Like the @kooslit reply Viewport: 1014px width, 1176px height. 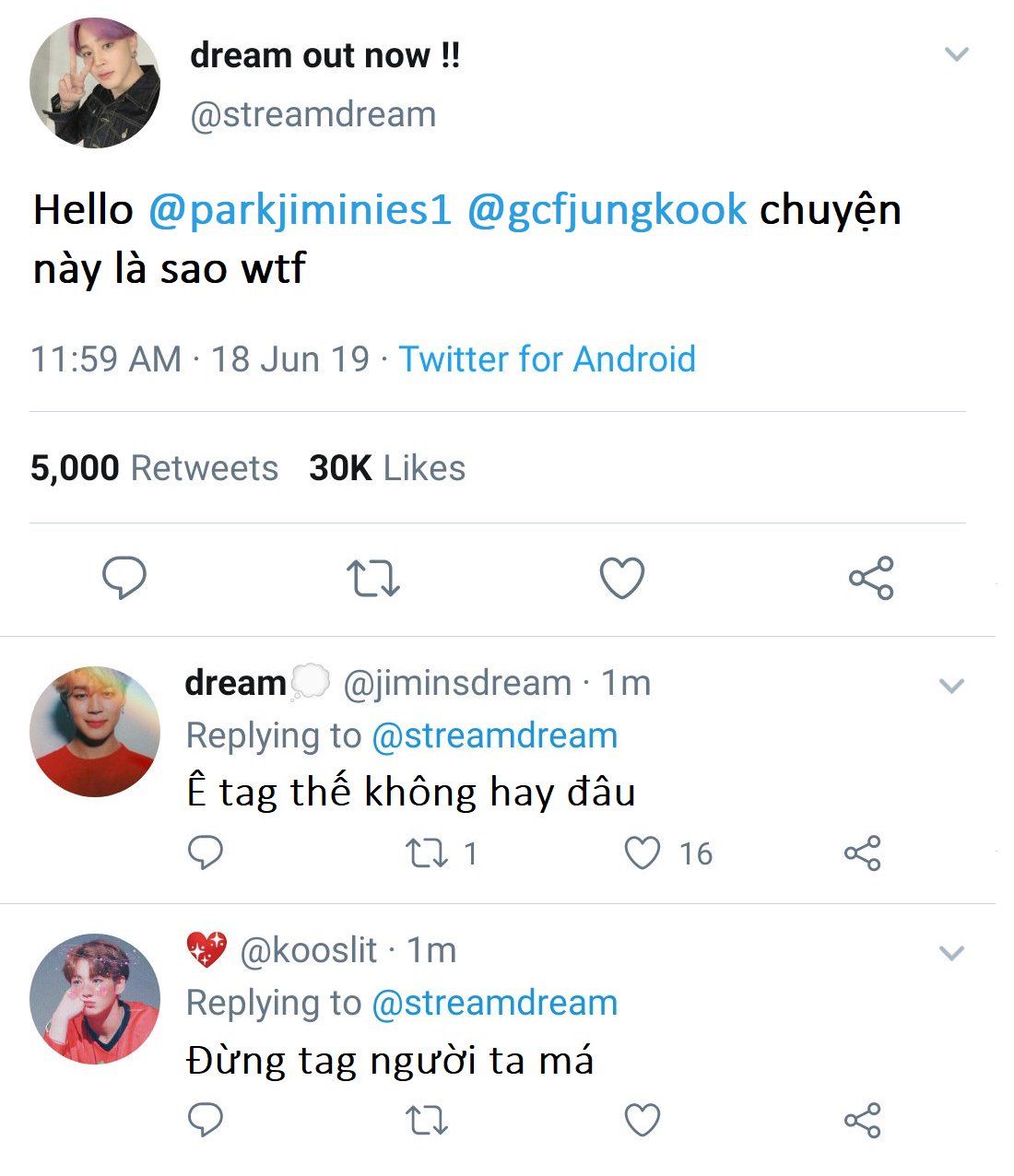coord(643,1120)
